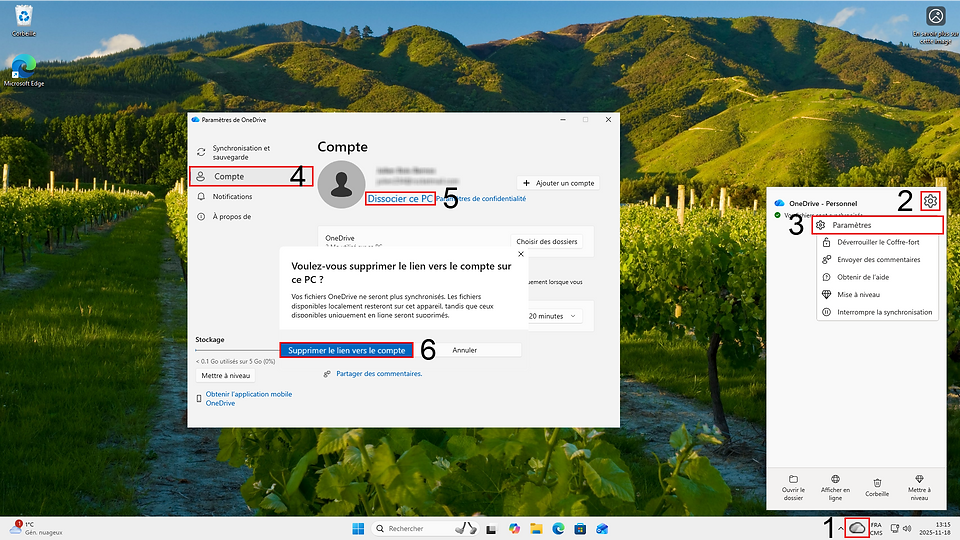Click the account profile avatar picture
This screenshot has width=960, height=540.
point(342,184)
